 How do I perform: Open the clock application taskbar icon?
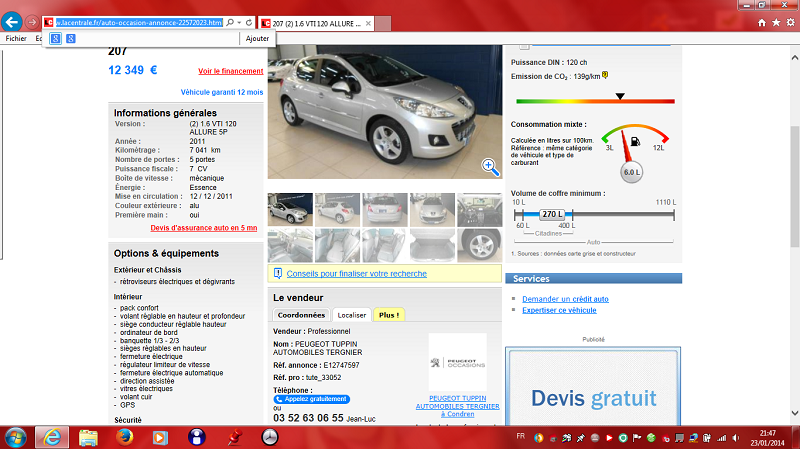[270, 437]
